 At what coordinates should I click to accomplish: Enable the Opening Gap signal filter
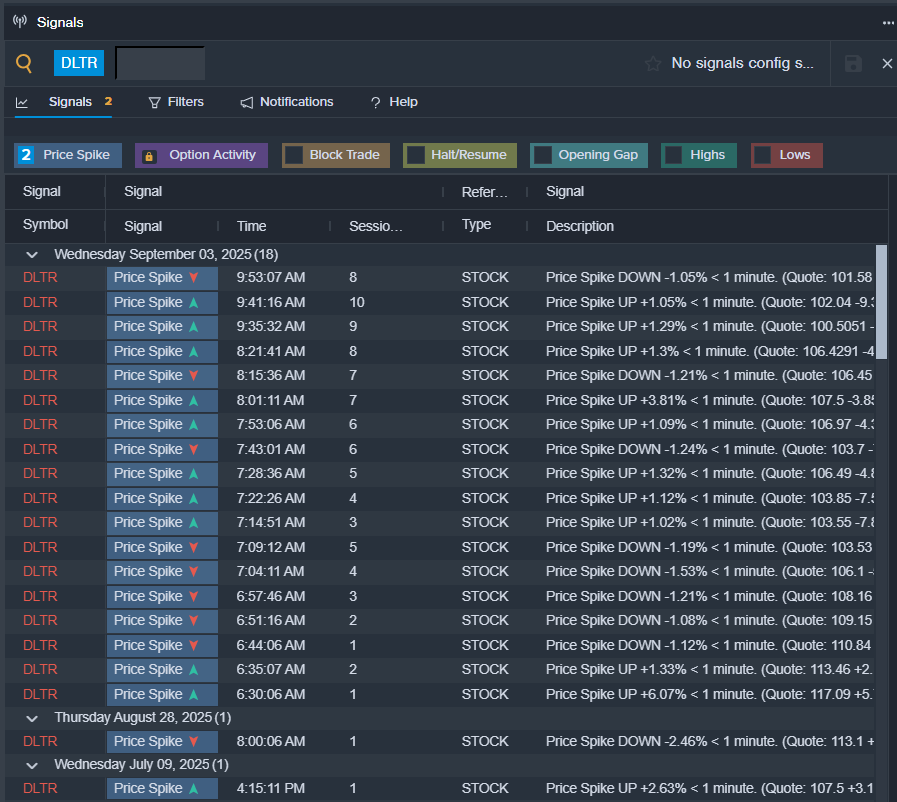589,155
